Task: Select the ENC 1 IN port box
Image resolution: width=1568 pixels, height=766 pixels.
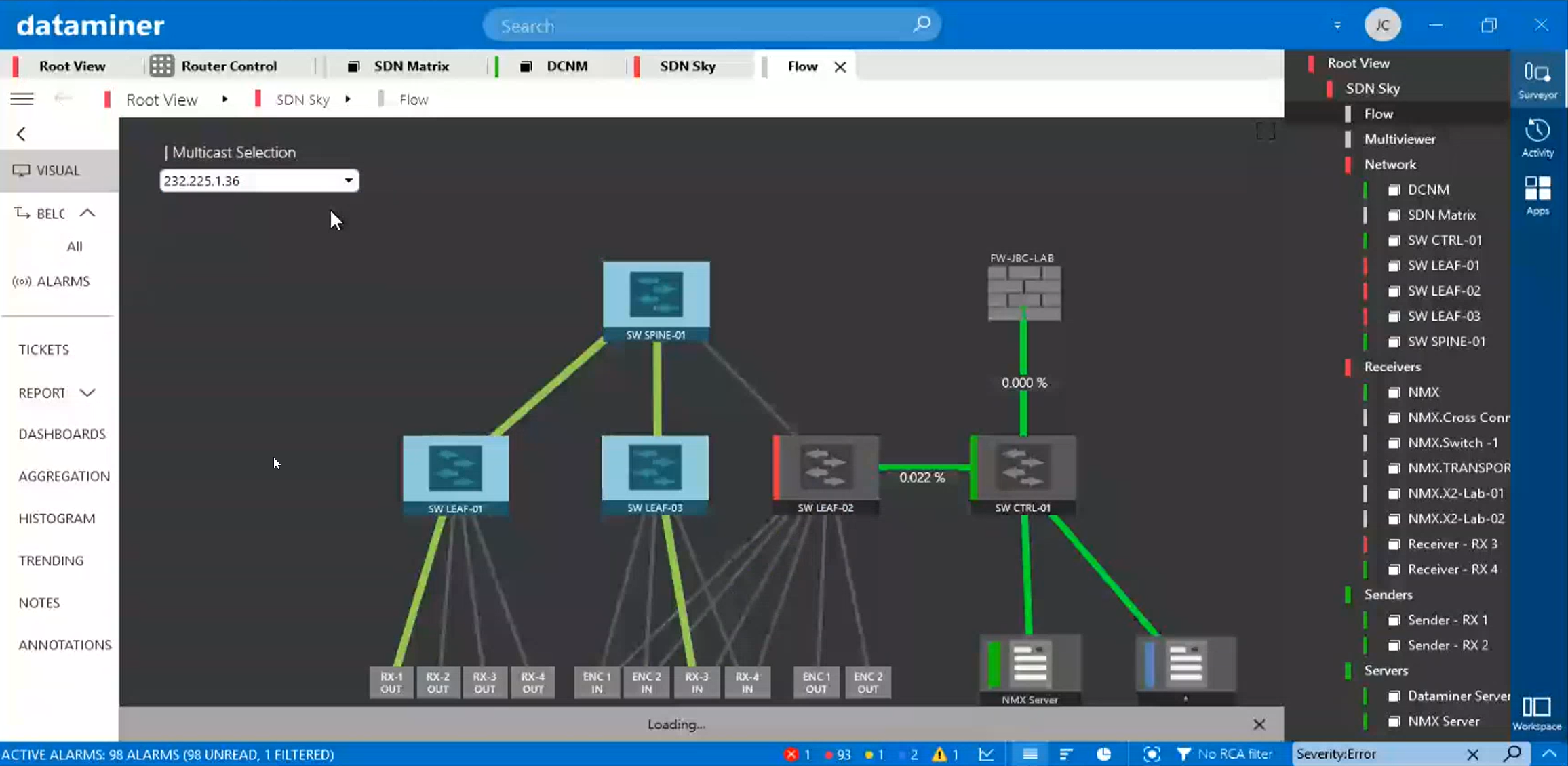Action: [x=597, y=683]
